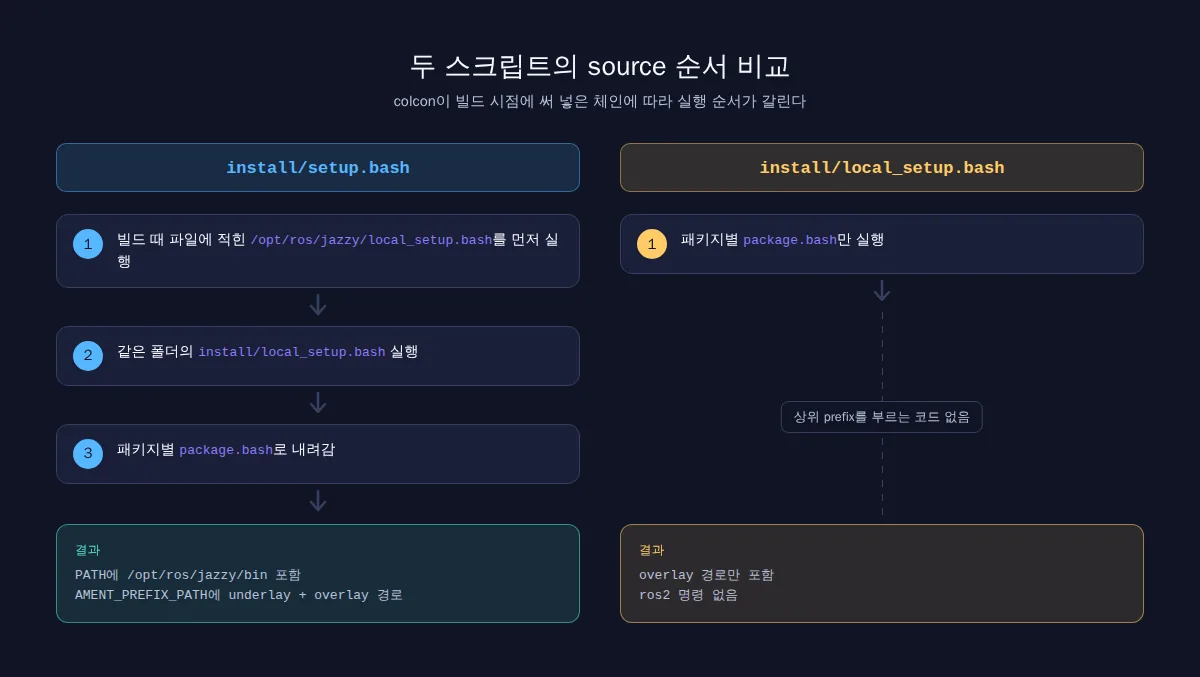The height and width of the screenshot is (677, 1200).
Task: Click the code "/opt/ros/jazzy/local_setup.bash" in step 1
Action: coord(371,240)
